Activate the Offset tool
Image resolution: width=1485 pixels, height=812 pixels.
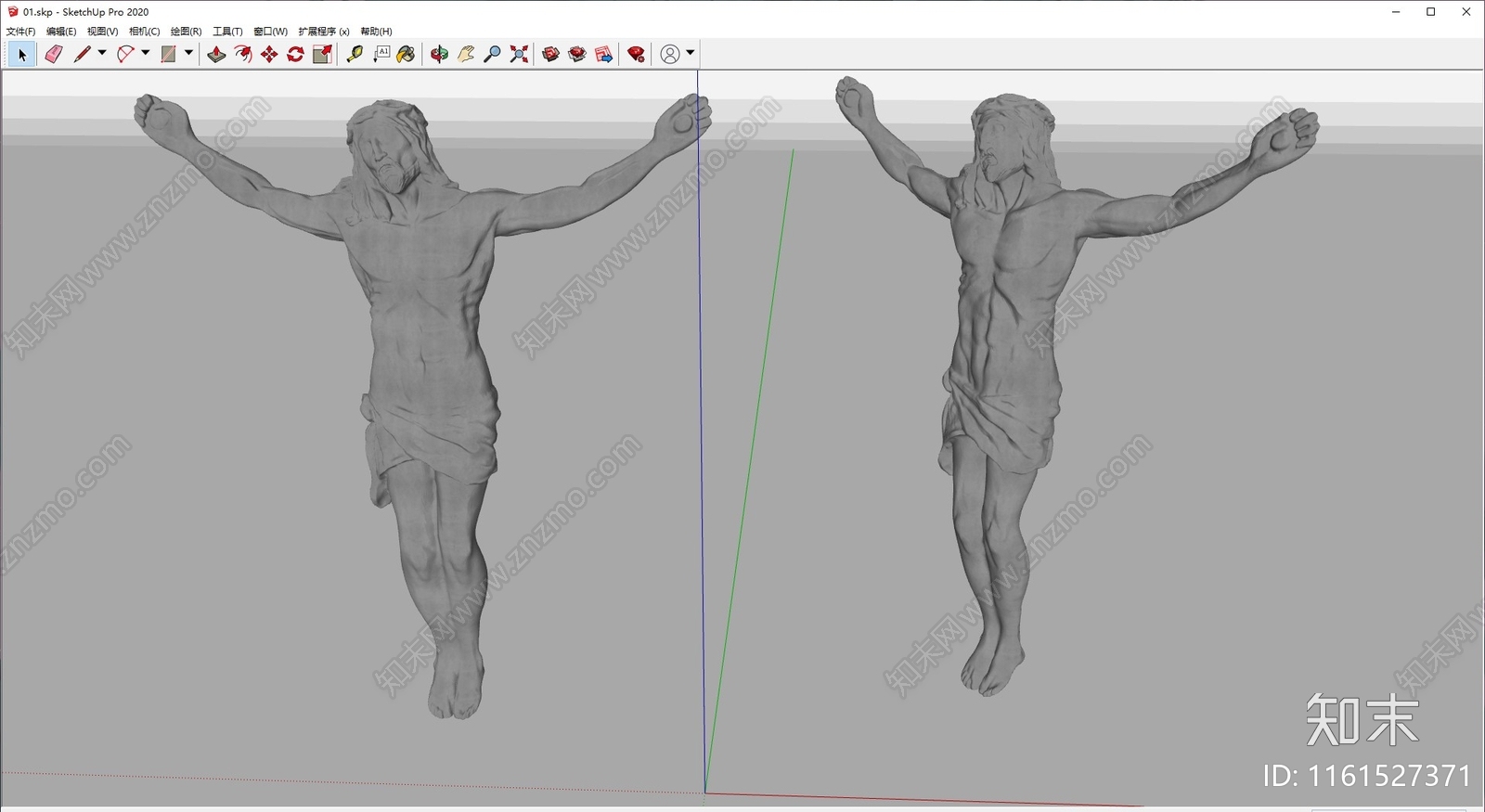click(243, 55)
